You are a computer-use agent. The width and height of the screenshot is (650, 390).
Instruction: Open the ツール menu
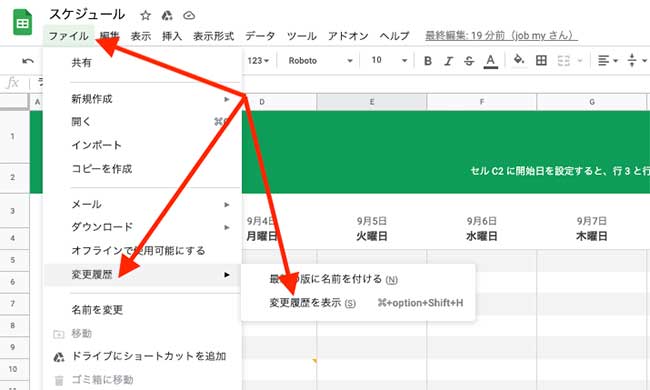tap(302, 36)
